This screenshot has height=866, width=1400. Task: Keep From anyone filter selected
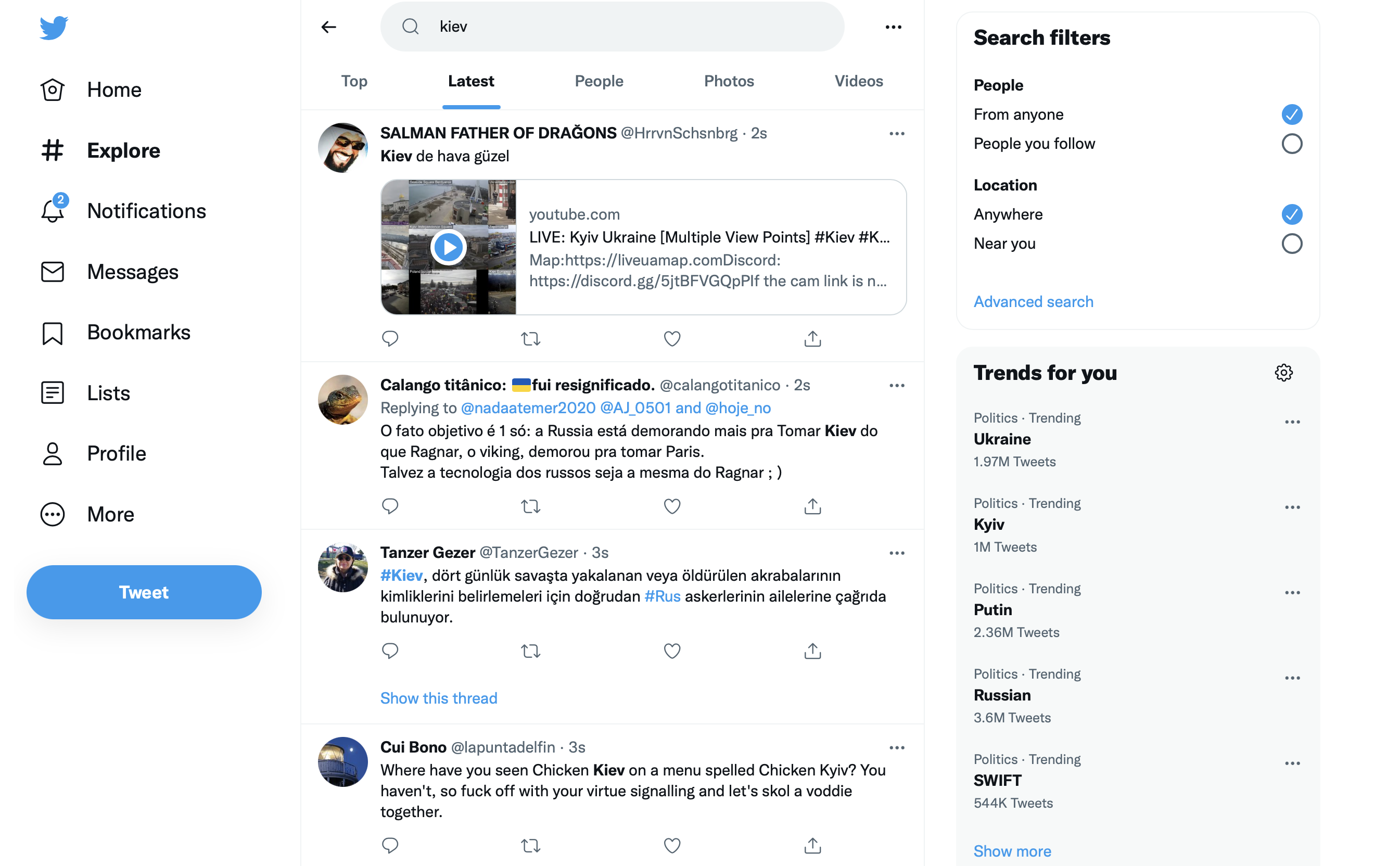(x=1292, y=114)
